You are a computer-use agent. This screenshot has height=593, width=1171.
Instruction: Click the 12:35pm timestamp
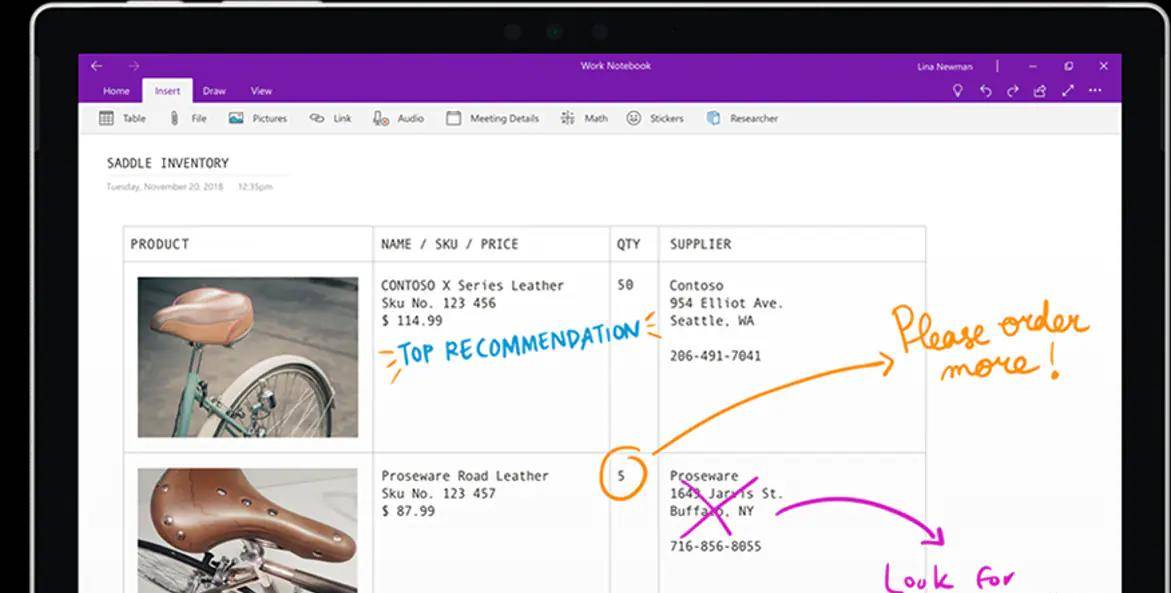coord(255,187)
